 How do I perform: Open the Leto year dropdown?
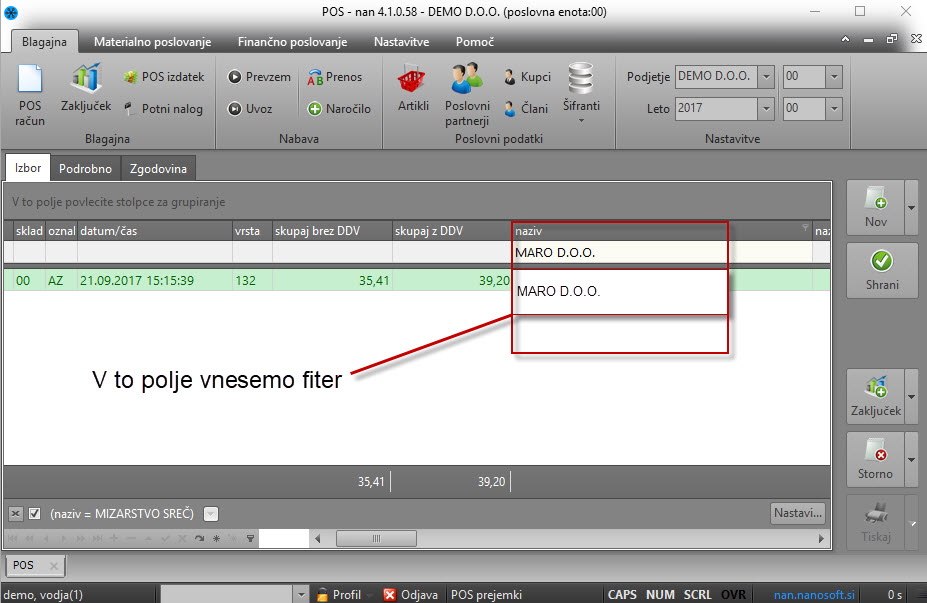tap(765, 108)
